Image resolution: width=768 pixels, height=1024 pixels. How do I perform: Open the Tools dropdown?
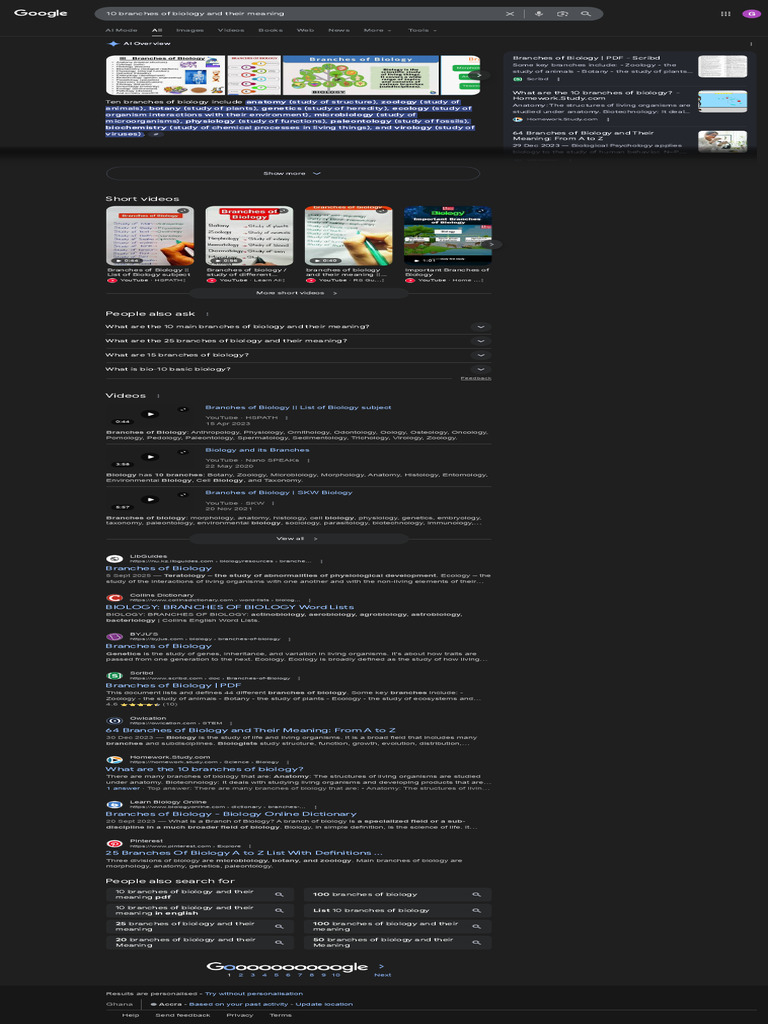[423, 30]
